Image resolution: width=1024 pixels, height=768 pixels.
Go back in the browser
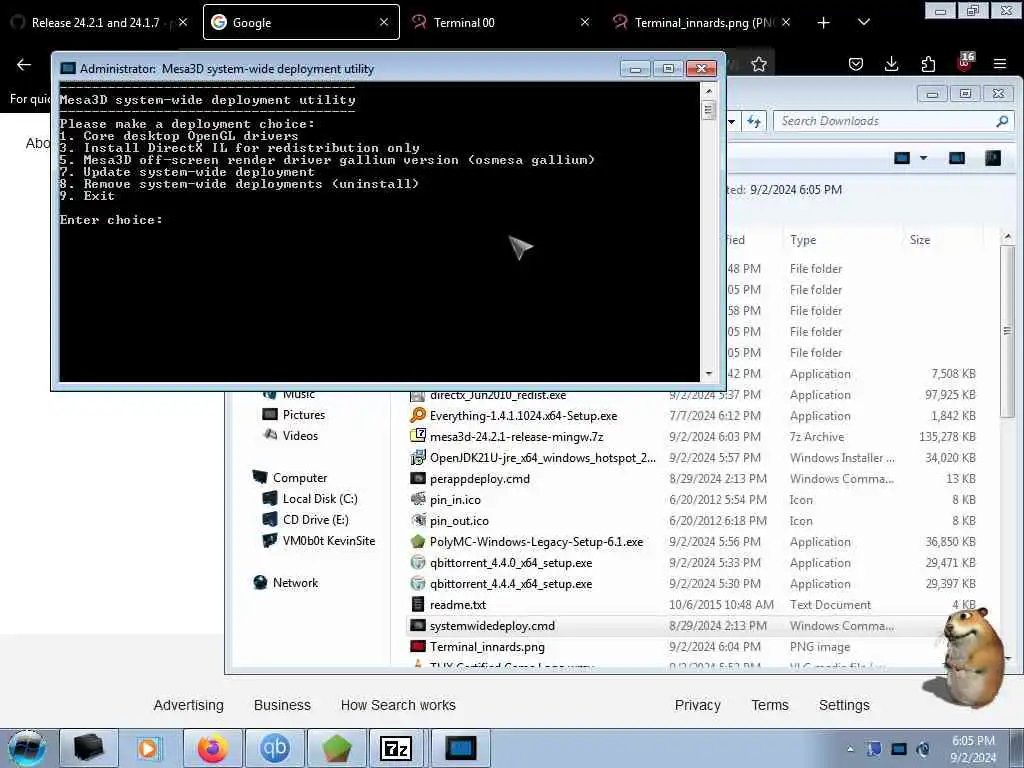(24, 64)
